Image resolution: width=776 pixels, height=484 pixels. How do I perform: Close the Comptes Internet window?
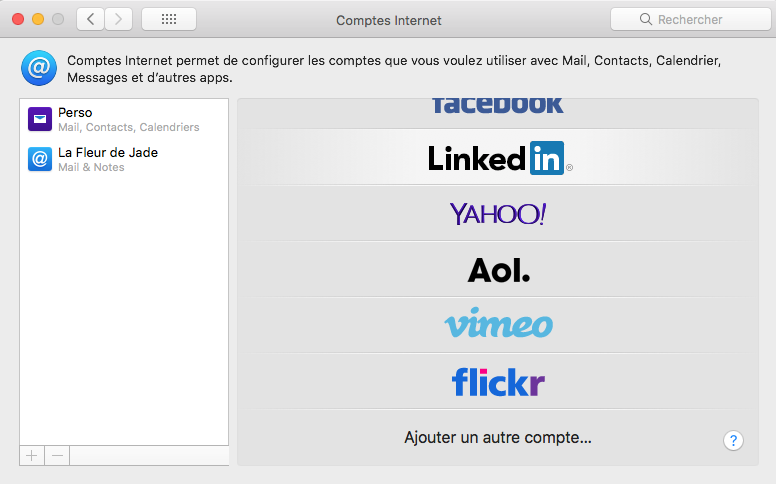[x=18, y=19]
